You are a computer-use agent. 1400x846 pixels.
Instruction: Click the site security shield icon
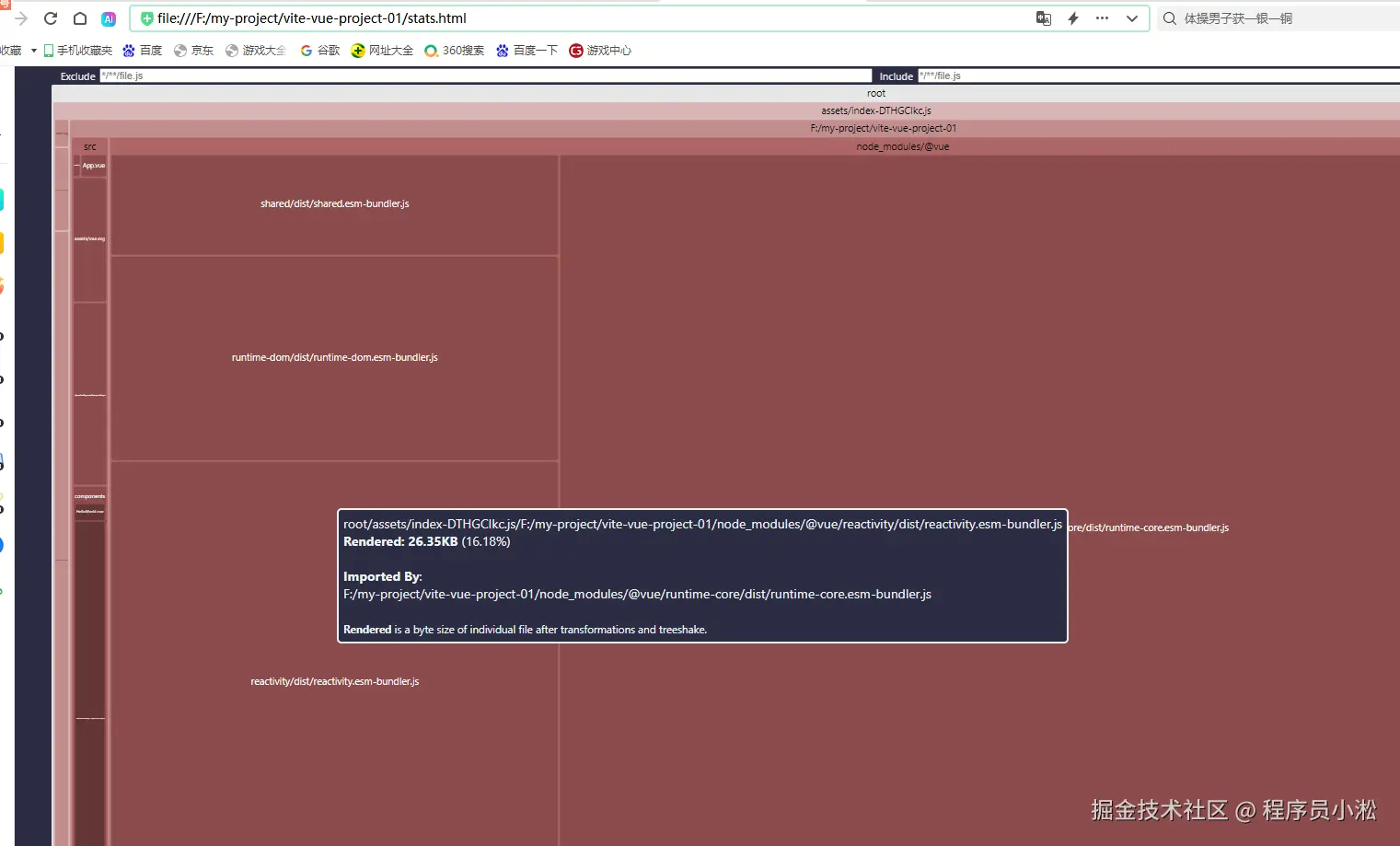click(x=146, y=18)
